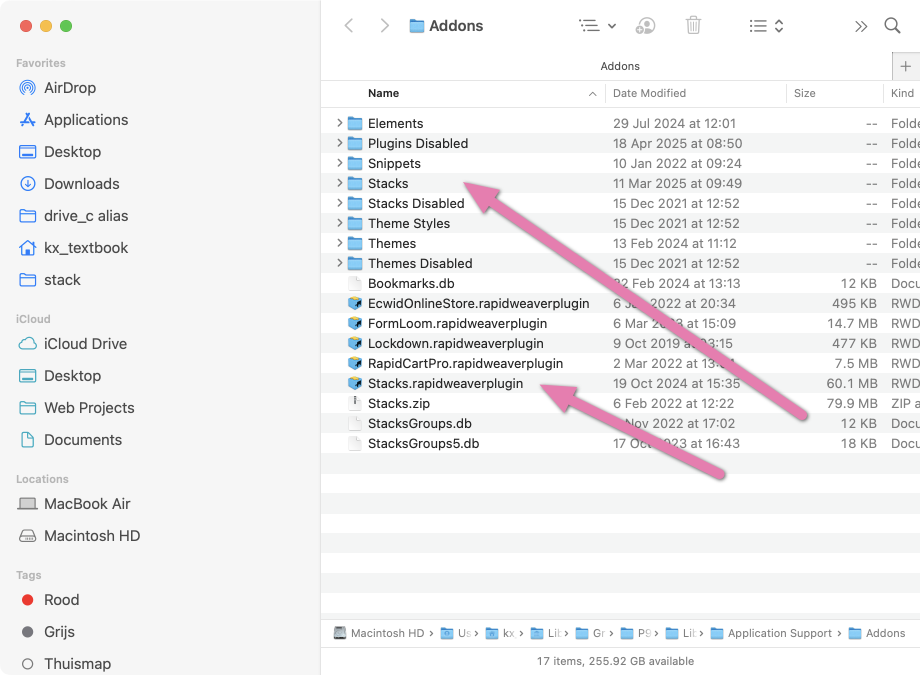Select the Stacks folder row
The height and width of the screenshot is (675, 920).
(x=620, y=183)
